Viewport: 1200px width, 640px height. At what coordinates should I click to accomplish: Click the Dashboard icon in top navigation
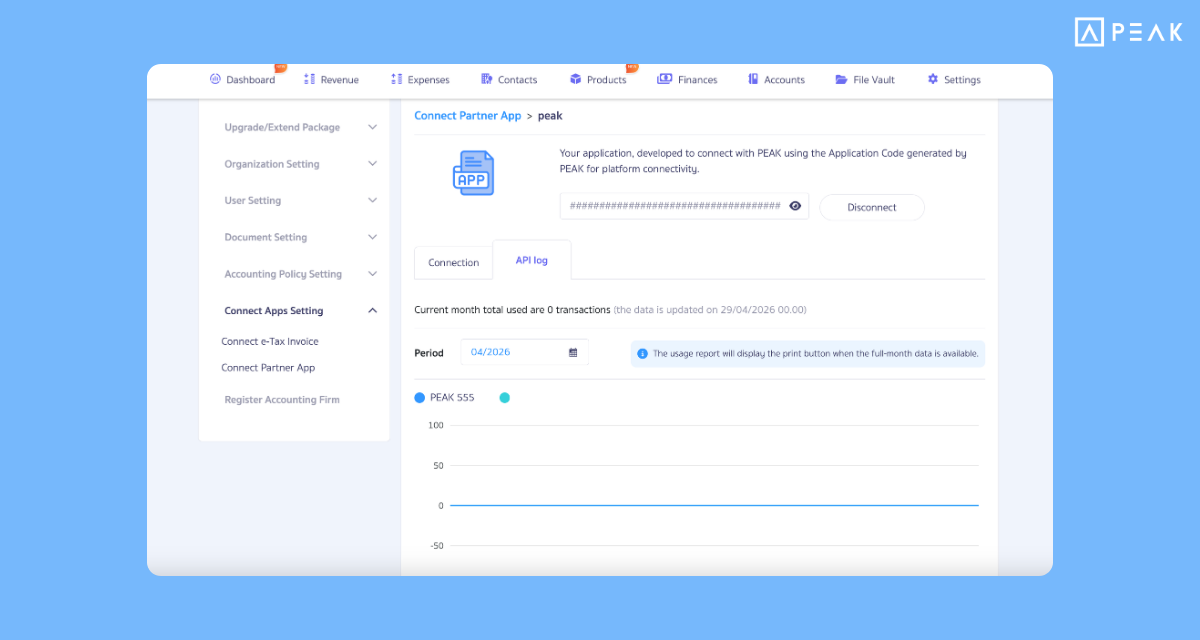pos(215,78)
